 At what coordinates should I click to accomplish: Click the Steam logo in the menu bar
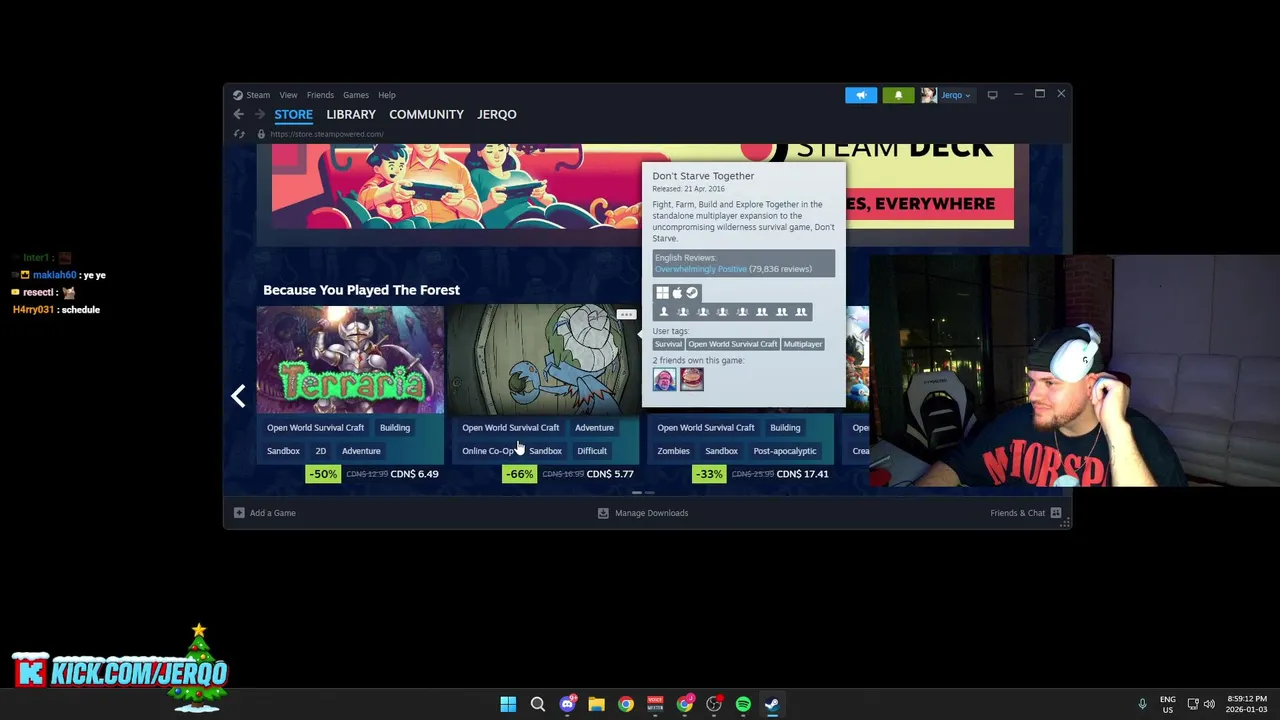click(x=238, y=95)
